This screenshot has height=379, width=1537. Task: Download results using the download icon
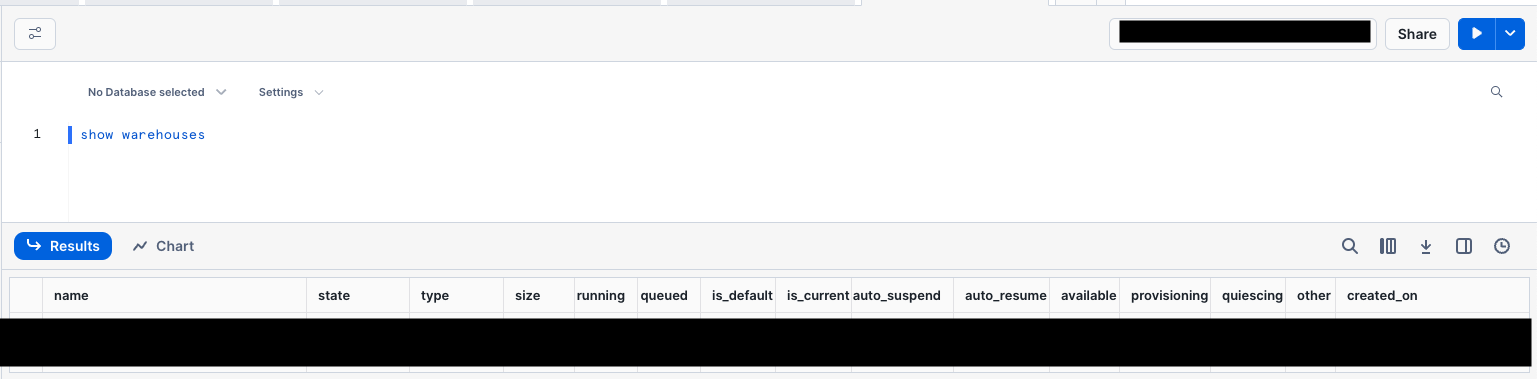(1426, 246)
